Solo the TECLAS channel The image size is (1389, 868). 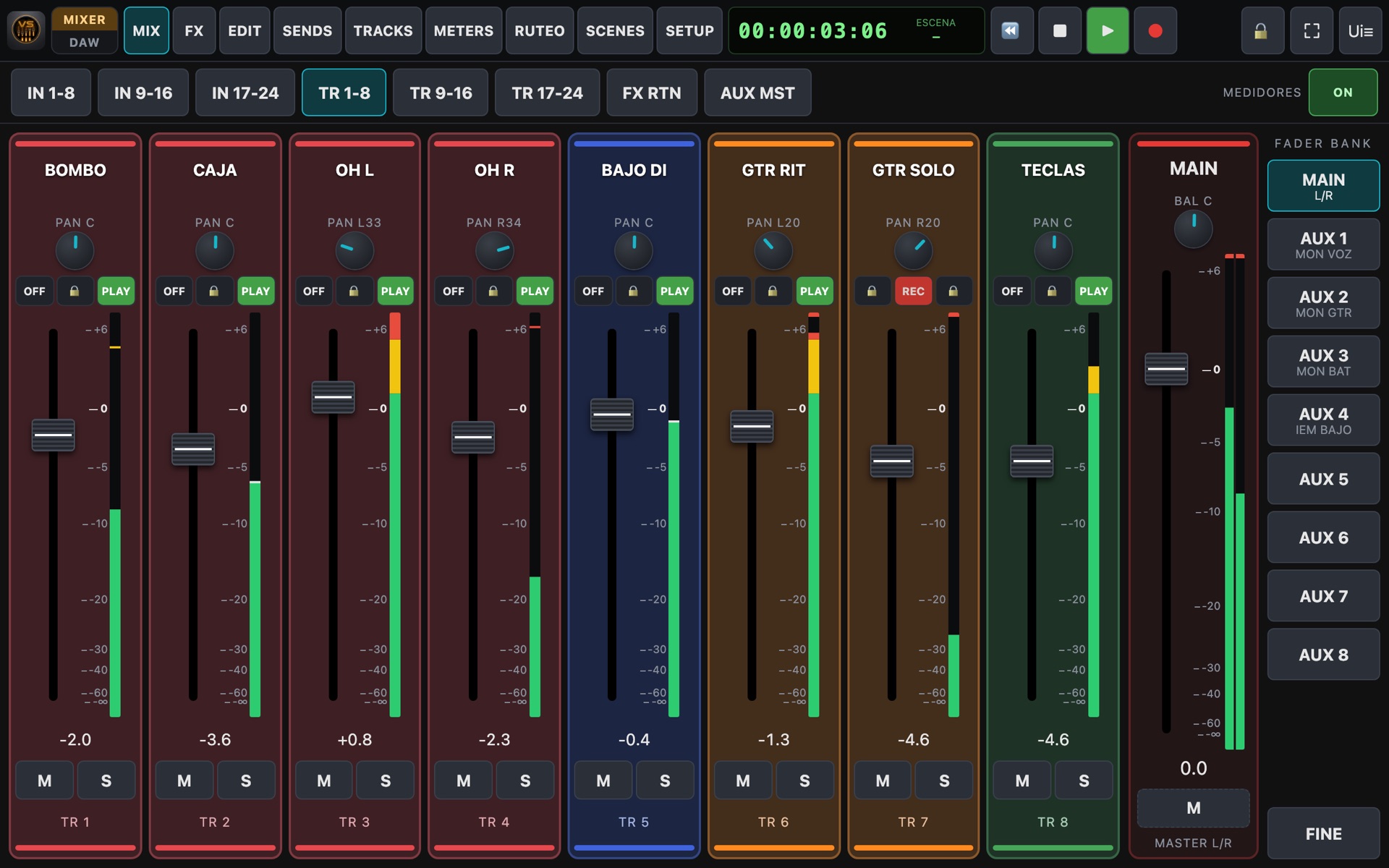pyautogui.click(x=1084, y=780)
